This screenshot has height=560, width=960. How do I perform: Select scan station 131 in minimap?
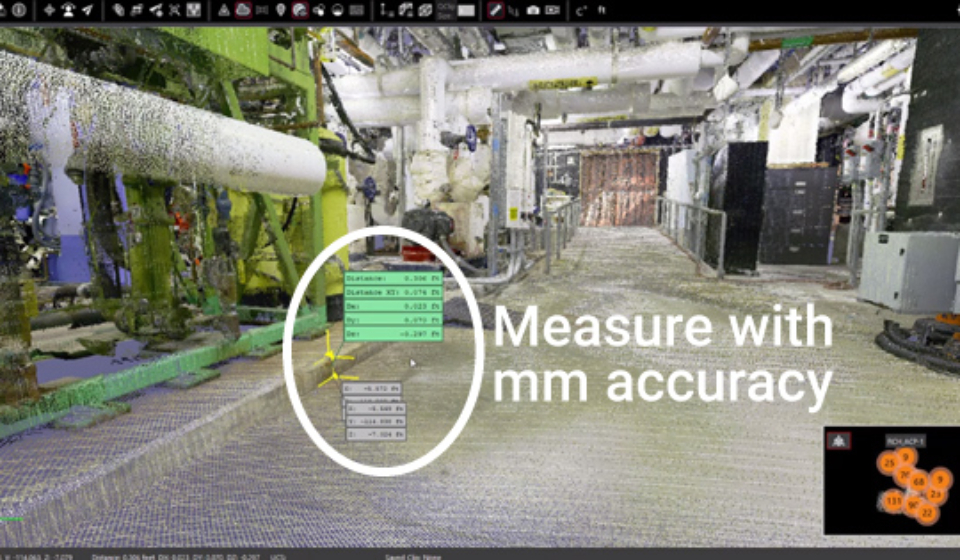tap(893, 501)
